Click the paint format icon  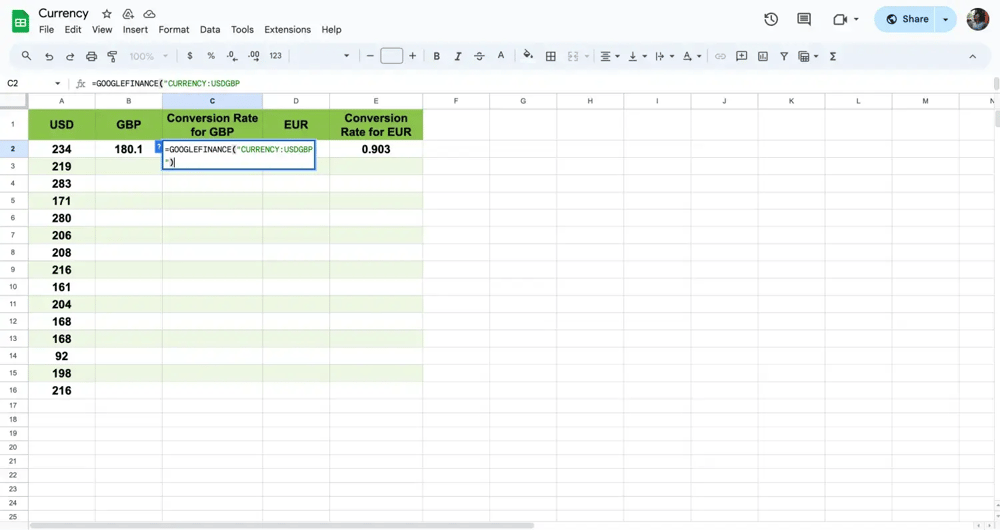click(112, 56)
